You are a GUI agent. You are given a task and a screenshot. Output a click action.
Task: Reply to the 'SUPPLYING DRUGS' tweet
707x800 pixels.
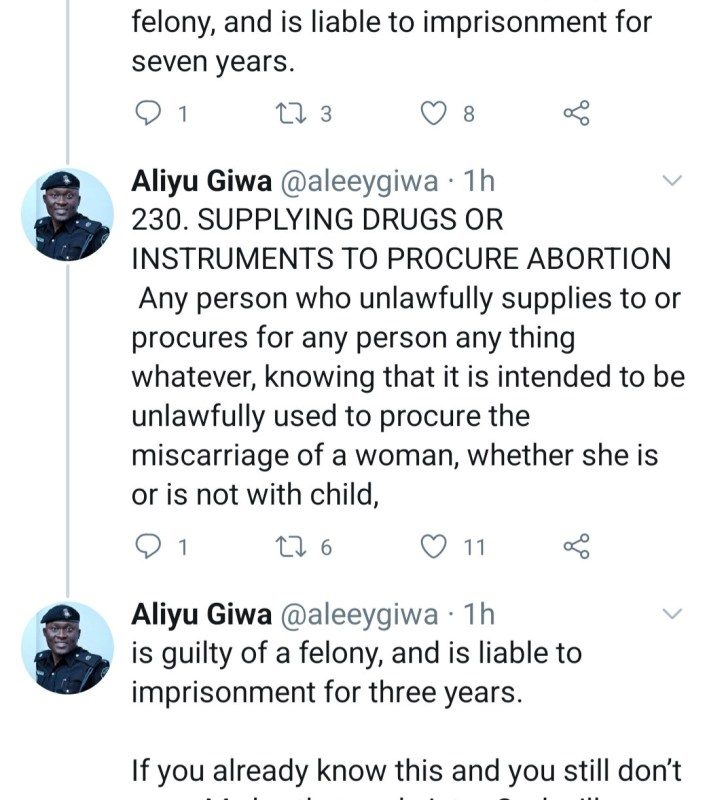(147, 547)
